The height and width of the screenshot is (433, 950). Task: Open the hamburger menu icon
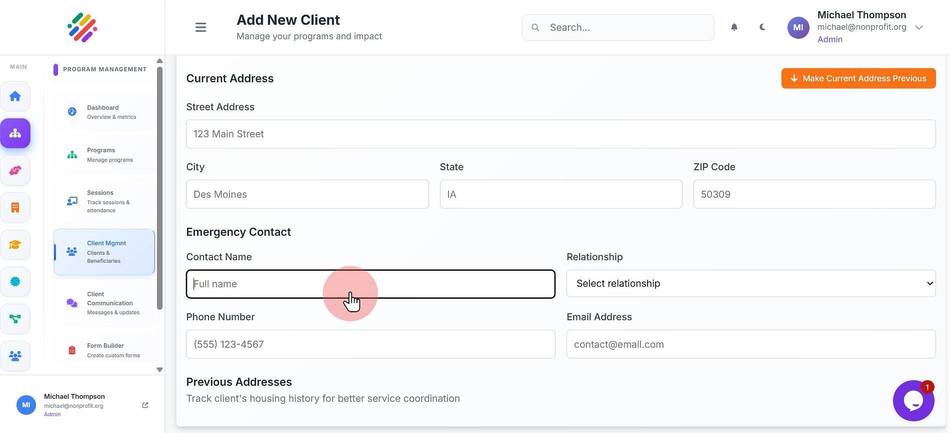[201, 27]
